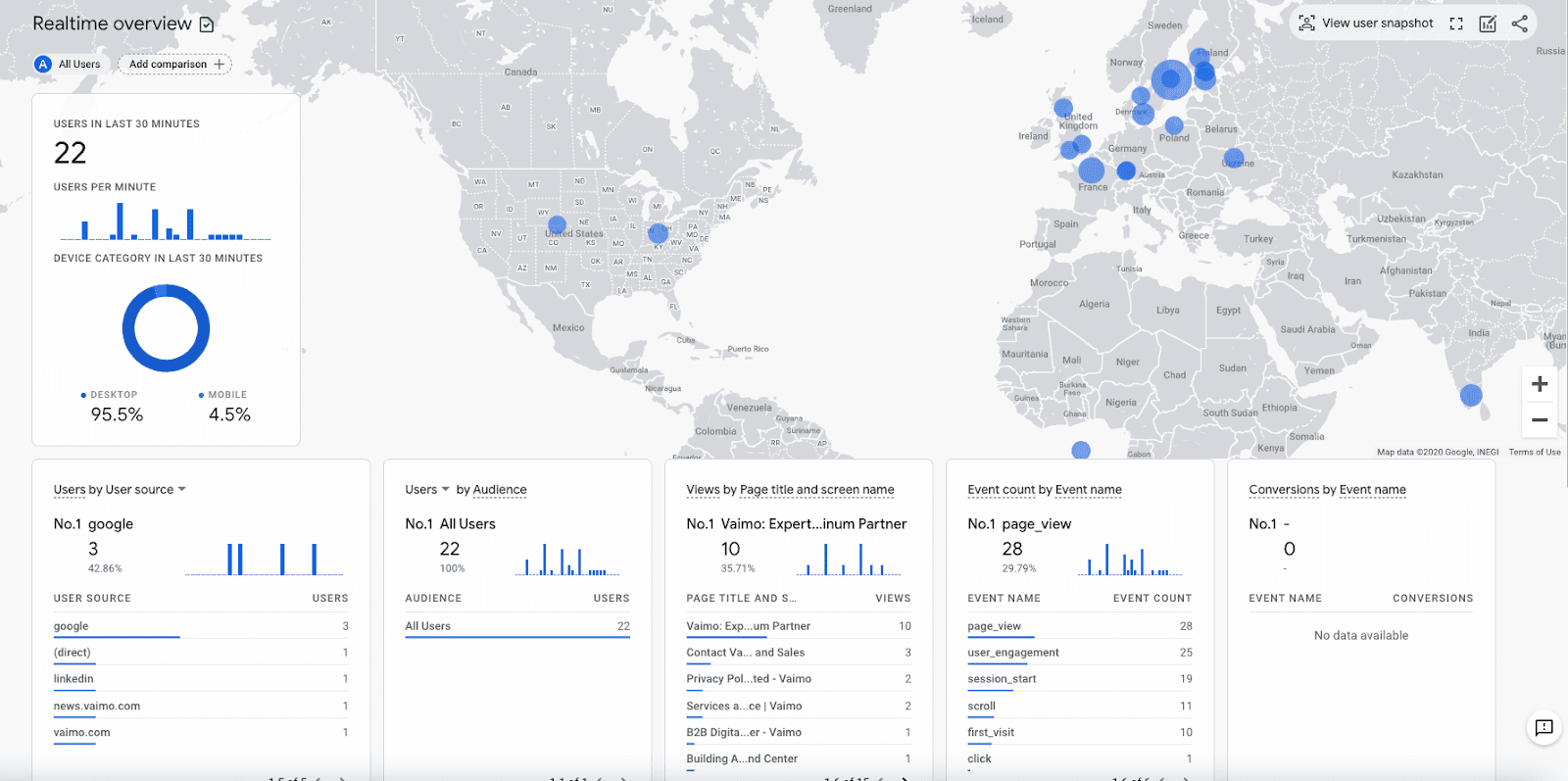Image resolution: width=1568 pixels, height=781 pixels.
Task: Open the feedback icon at bottom right
Action: (1543, 727)
